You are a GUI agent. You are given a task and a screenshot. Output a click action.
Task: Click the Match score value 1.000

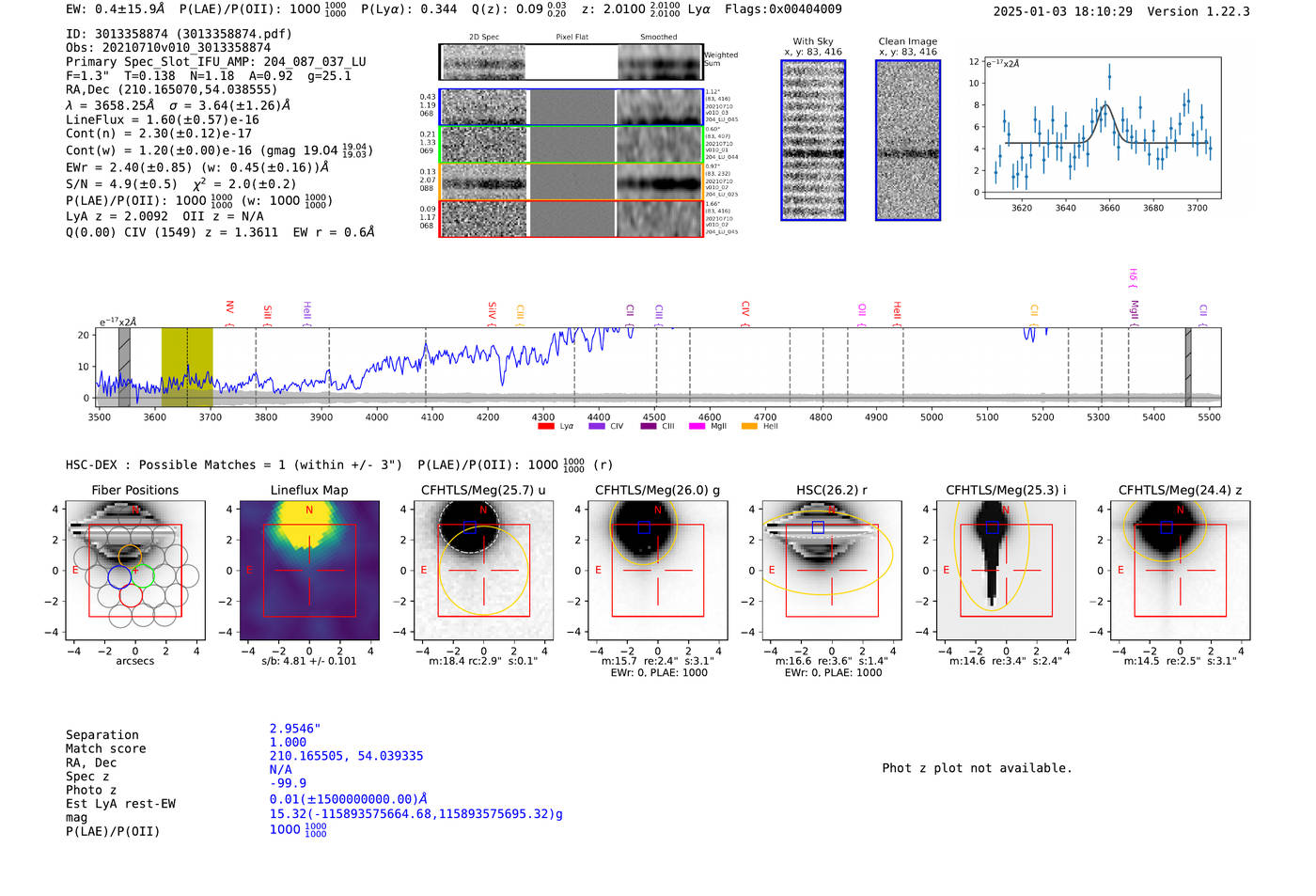(288, 742)
